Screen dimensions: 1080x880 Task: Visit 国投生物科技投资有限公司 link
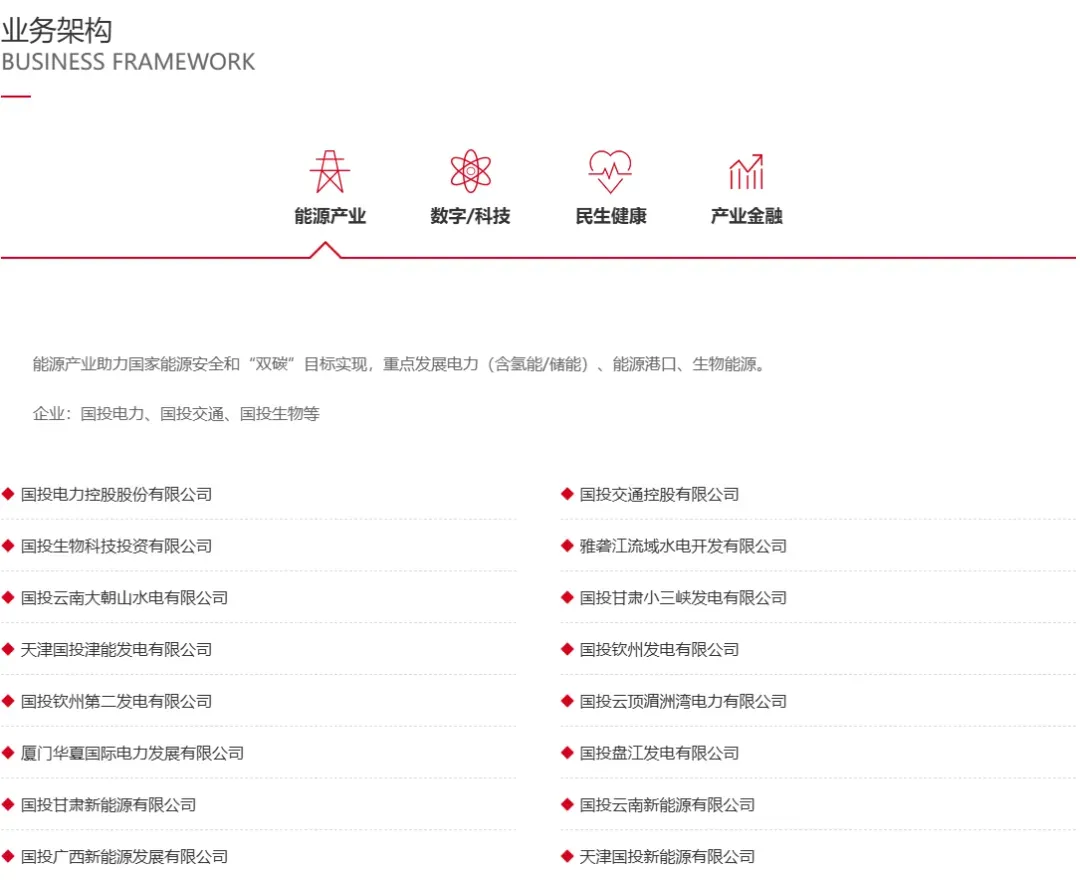[x=116, y=546]
